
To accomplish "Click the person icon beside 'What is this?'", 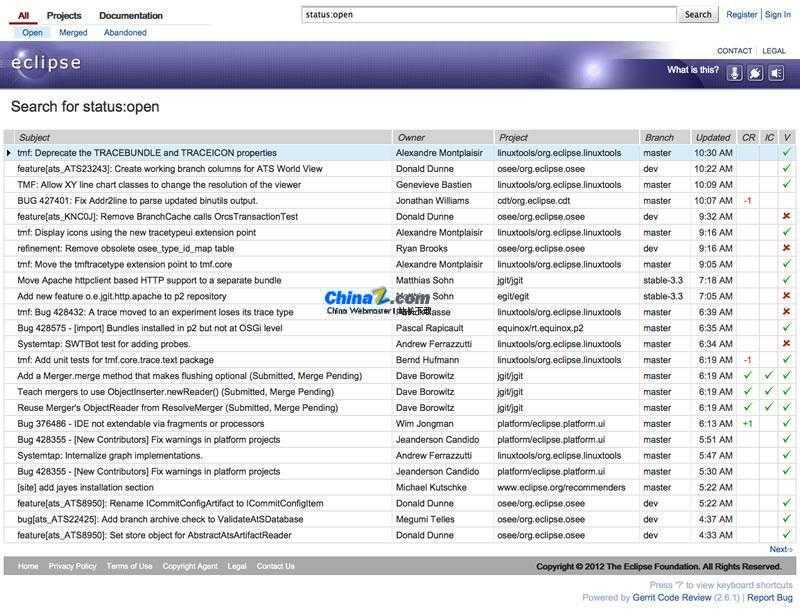I will [x=735, y=73].
